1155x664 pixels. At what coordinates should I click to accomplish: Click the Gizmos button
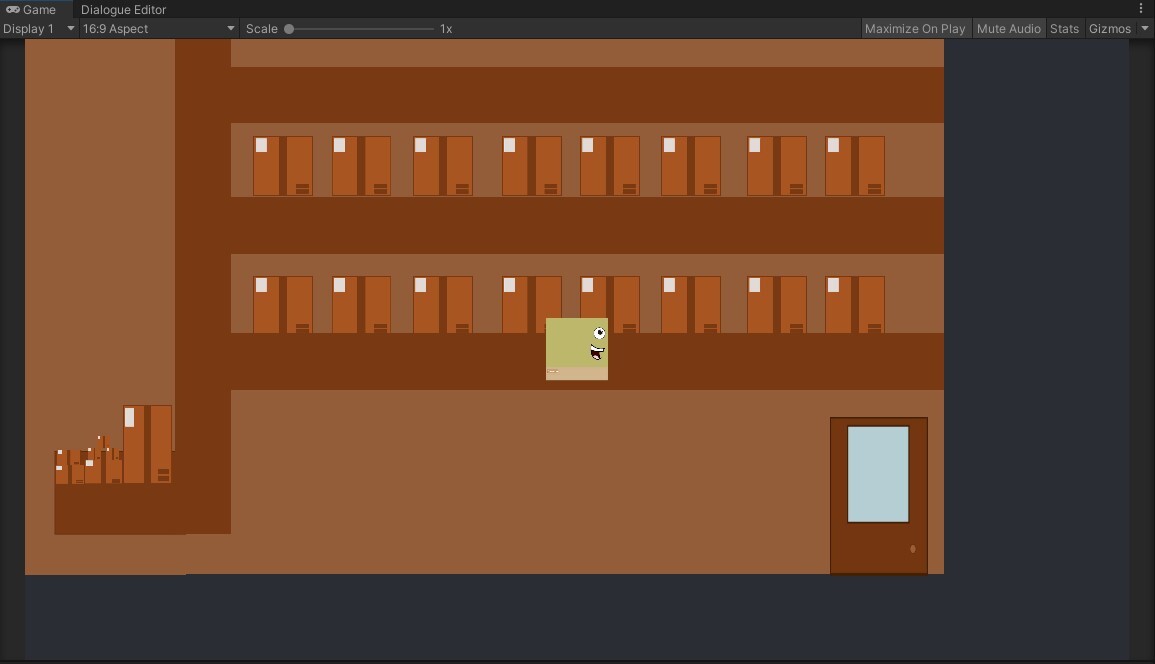pyautogui.click(x=1109, y=29)
